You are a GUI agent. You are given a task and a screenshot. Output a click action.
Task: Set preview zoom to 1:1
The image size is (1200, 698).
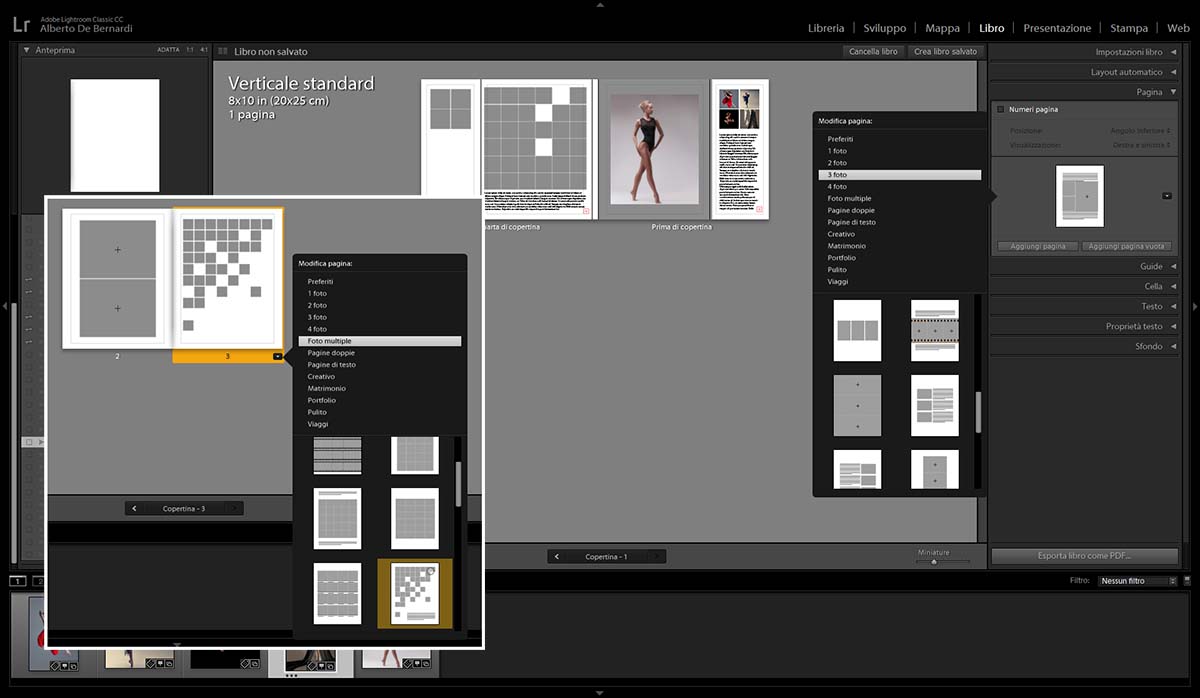point(190,50)
